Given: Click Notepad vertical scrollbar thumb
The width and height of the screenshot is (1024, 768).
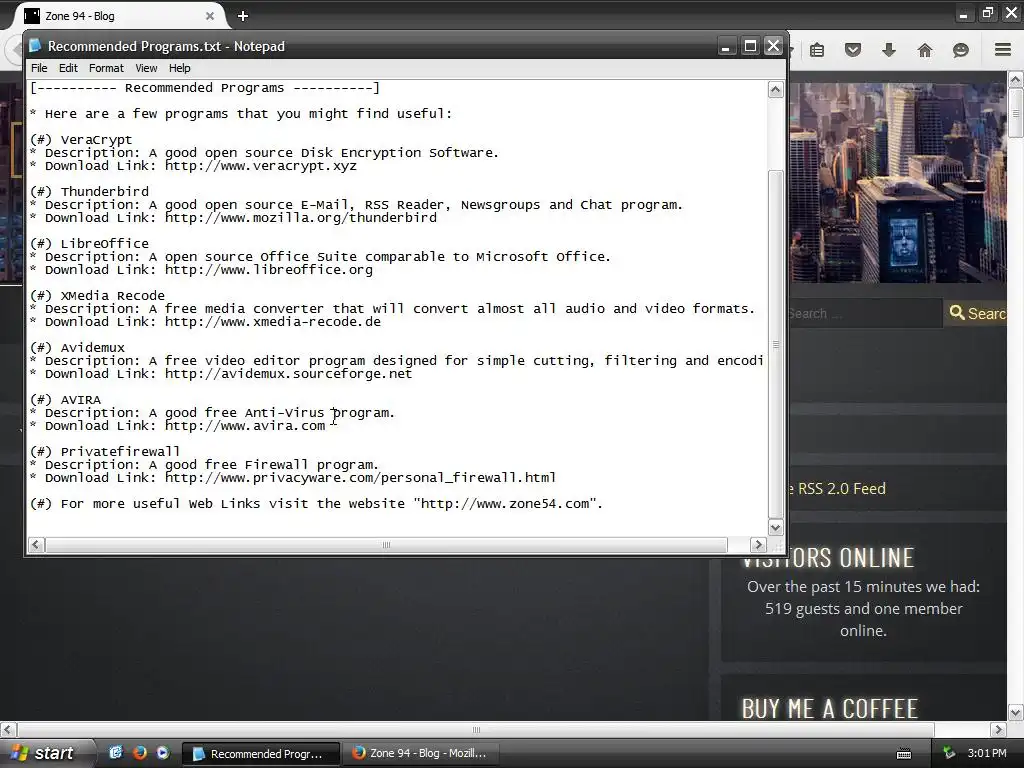Looking at the screenshot, I should [775, 344].
